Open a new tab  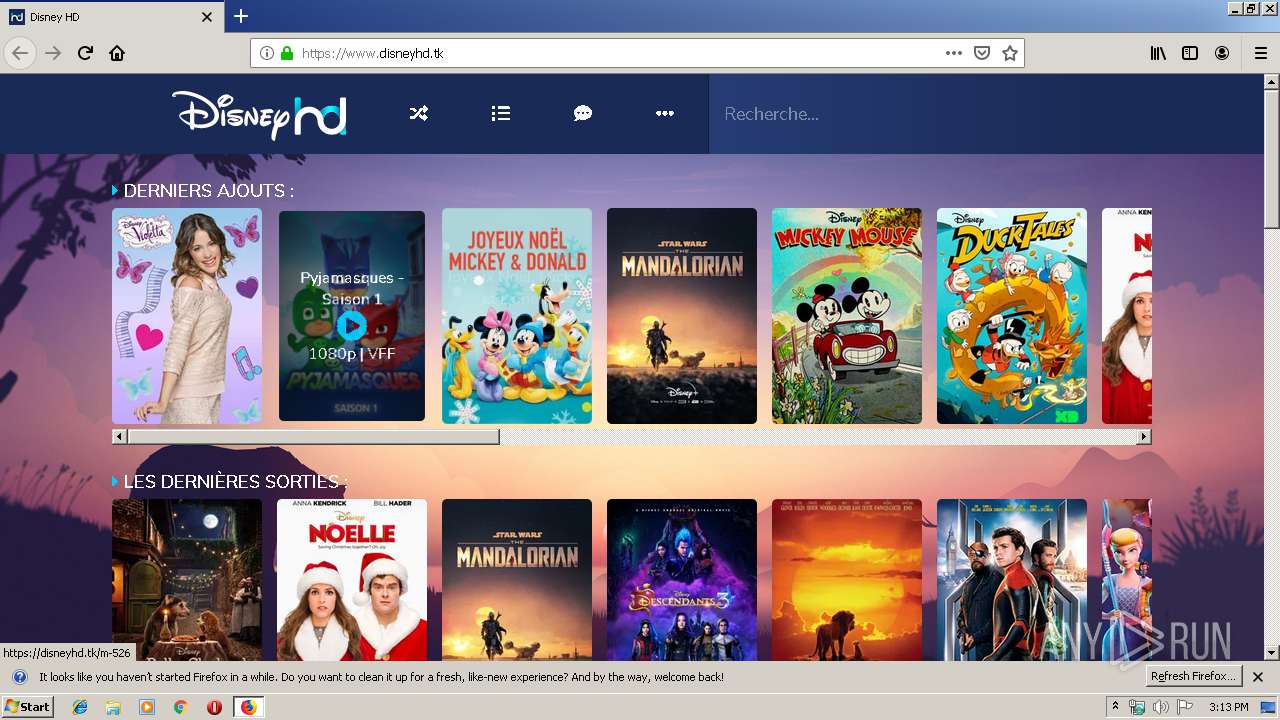pyautogui.click(x=241, y=16)
